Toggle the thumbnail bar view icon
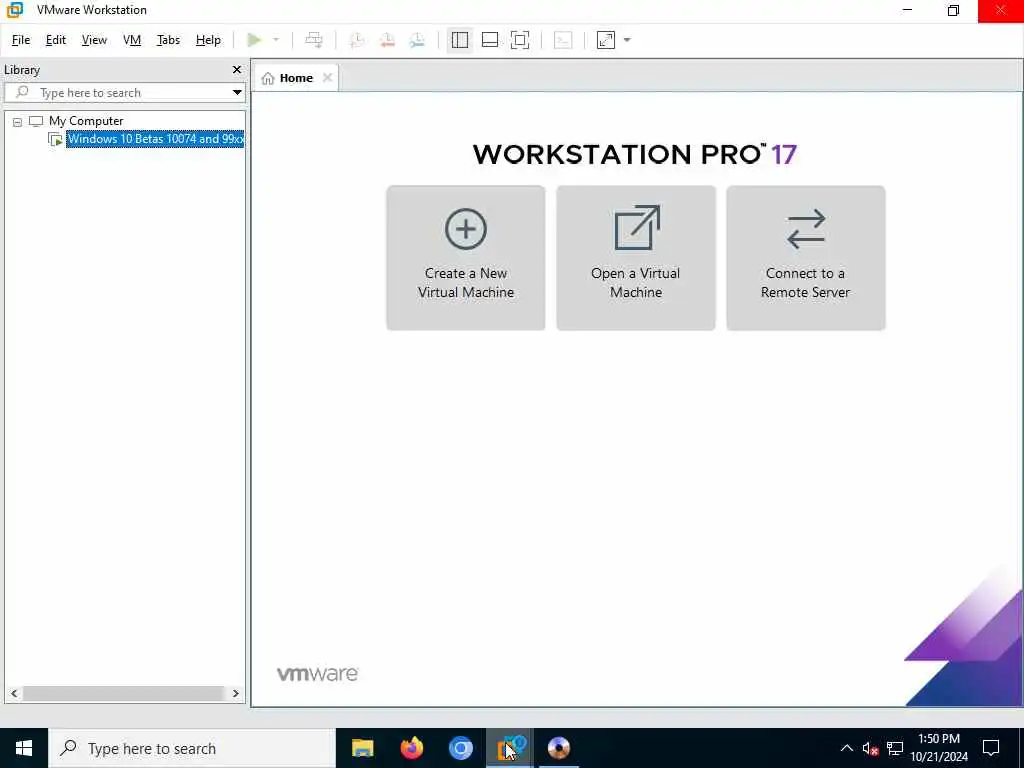 [490, 40]
